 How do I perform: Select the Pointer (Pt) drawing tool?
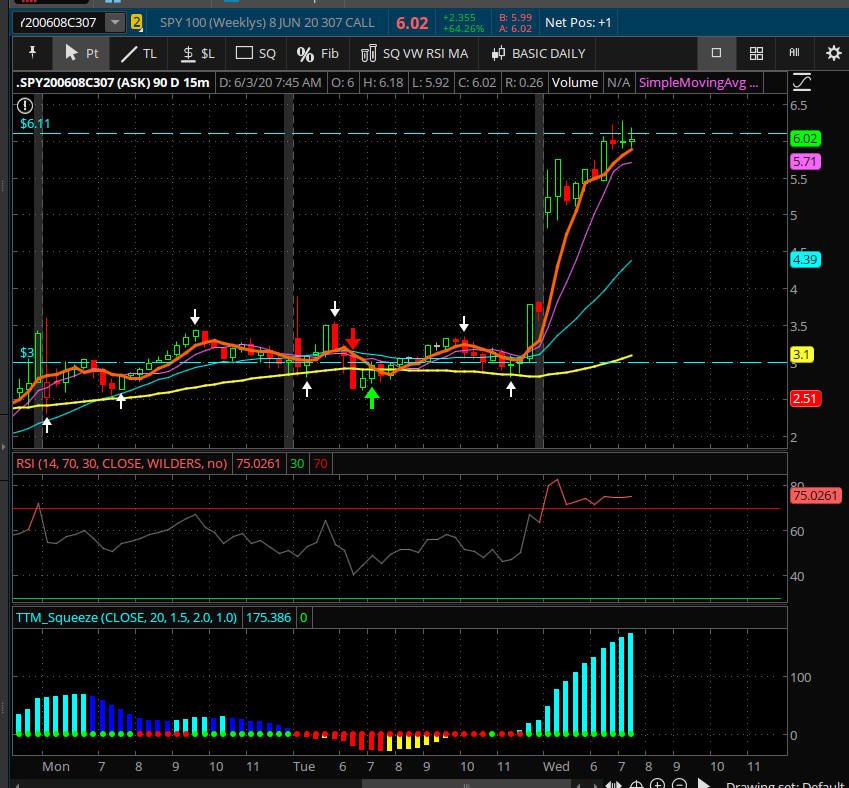[x=81, y=53]
